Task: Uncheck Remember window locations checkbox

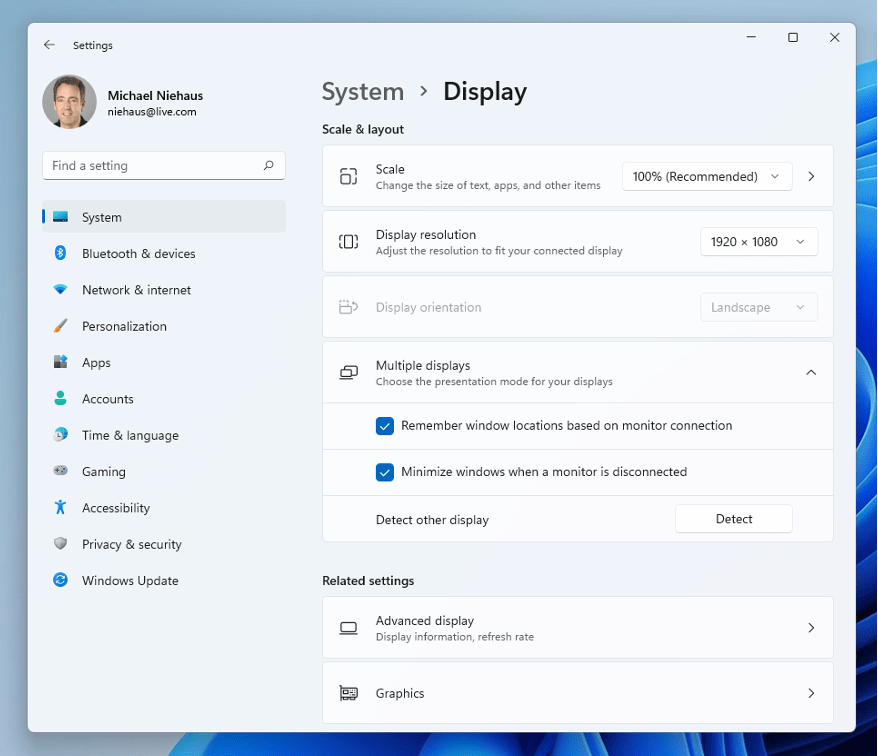Action: [x=385, y=426]
